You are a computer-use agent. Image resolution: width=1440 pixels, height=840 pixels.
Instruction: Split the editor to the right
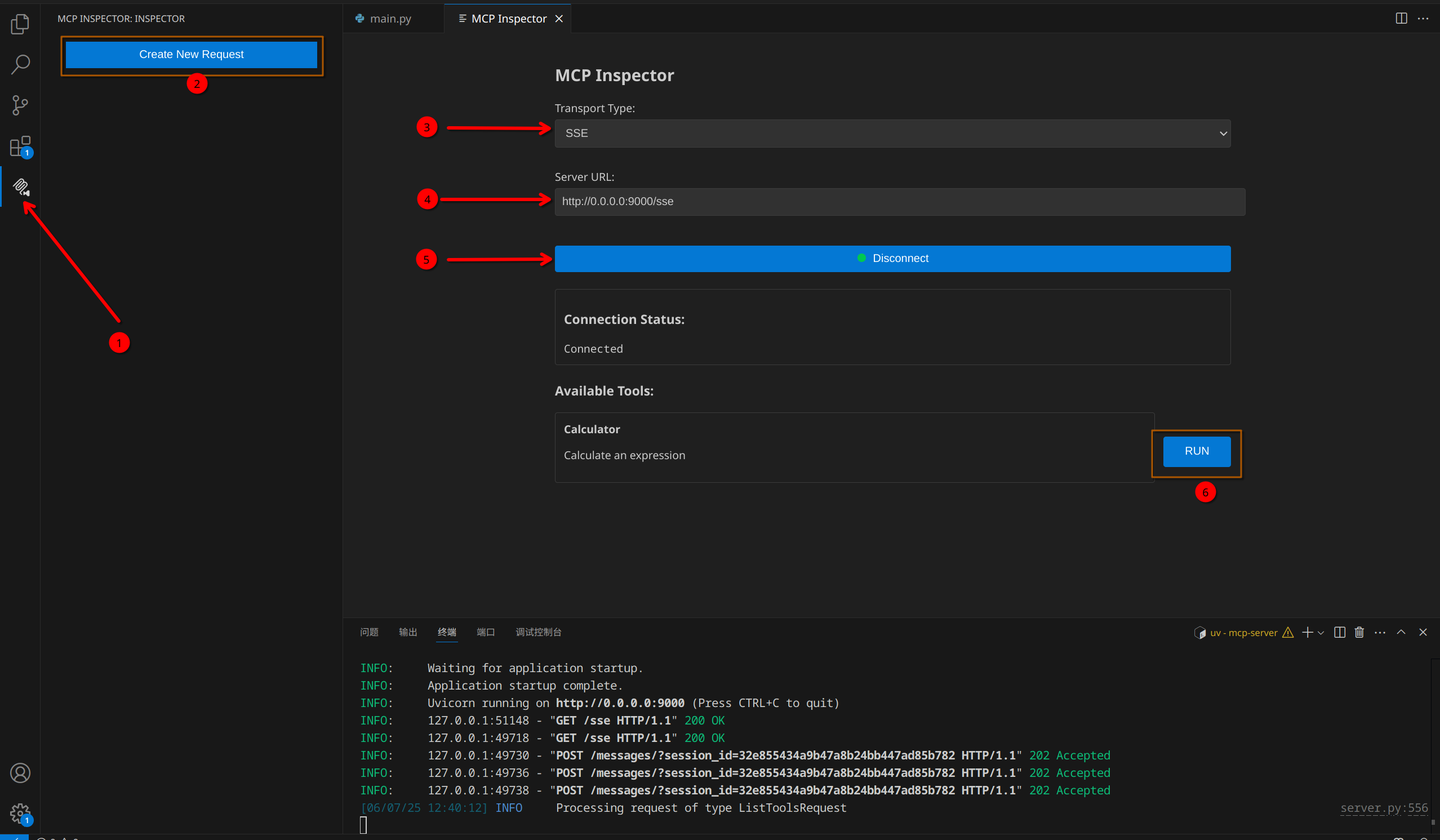click(x=1401, y=18)
